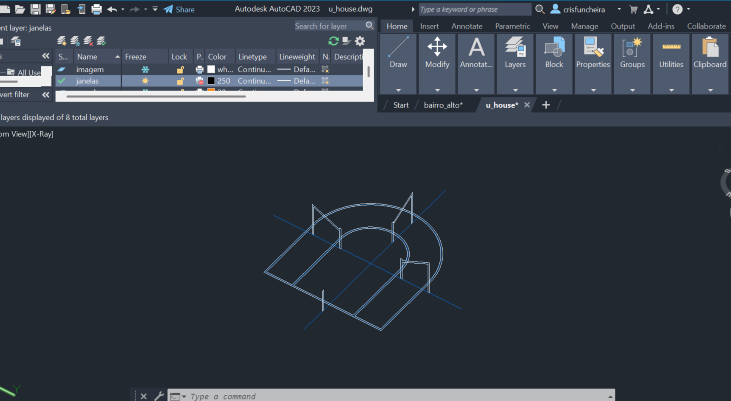Expand the Properties panel dropdown
Image resolution: width=731 pixels, height=401 pixels.
pos(593,90)
